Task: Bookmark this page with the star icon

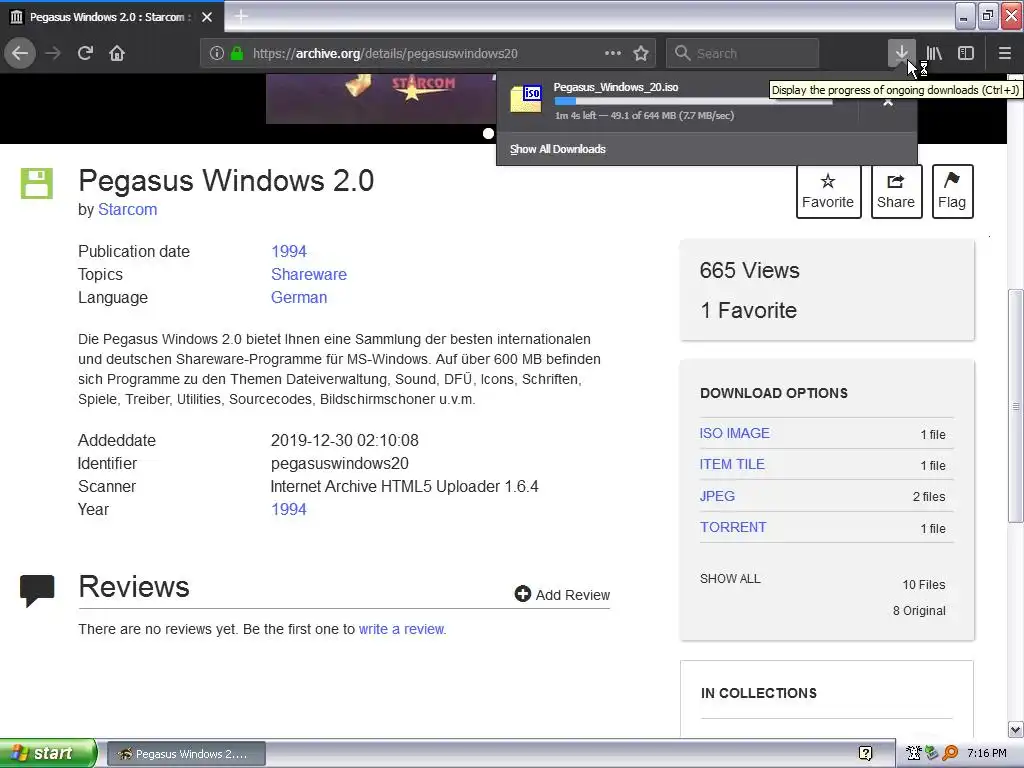Action: pos(641,54)
